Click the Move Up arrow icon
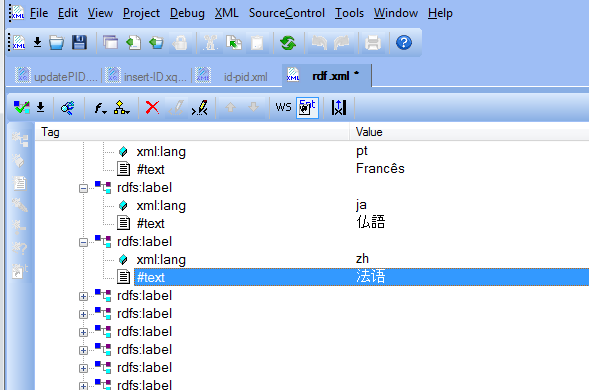Image resolution: width=589 pixels, height=390 pixels. click(230, 107)
